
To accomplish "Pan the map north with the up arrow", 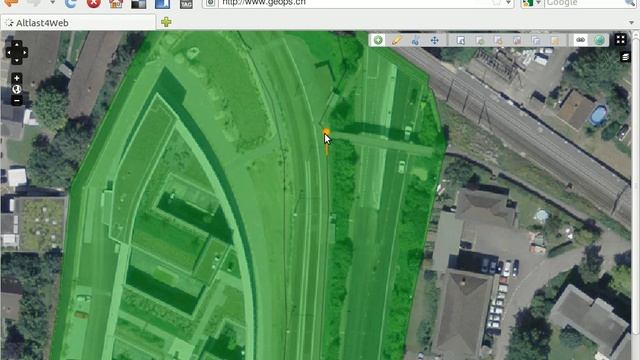I will pos(17,44).
